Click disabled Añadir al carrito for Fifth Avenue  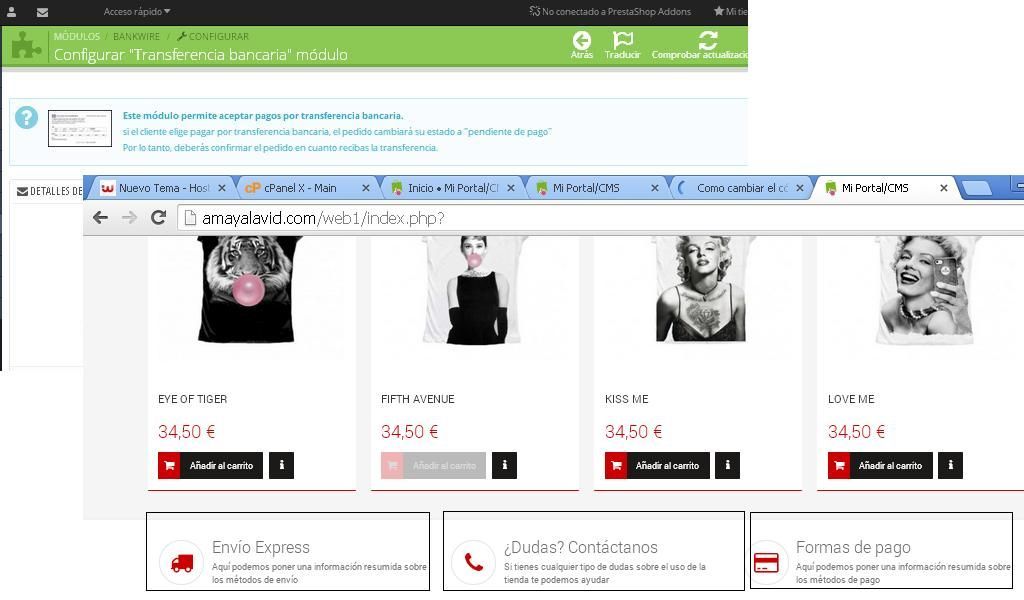[x=434, y=466]
